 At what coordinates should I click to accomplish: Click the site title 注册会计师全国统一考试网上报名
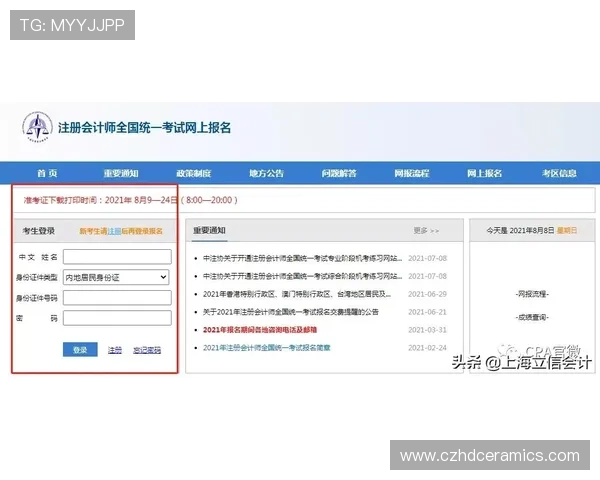tap(144, 127)
